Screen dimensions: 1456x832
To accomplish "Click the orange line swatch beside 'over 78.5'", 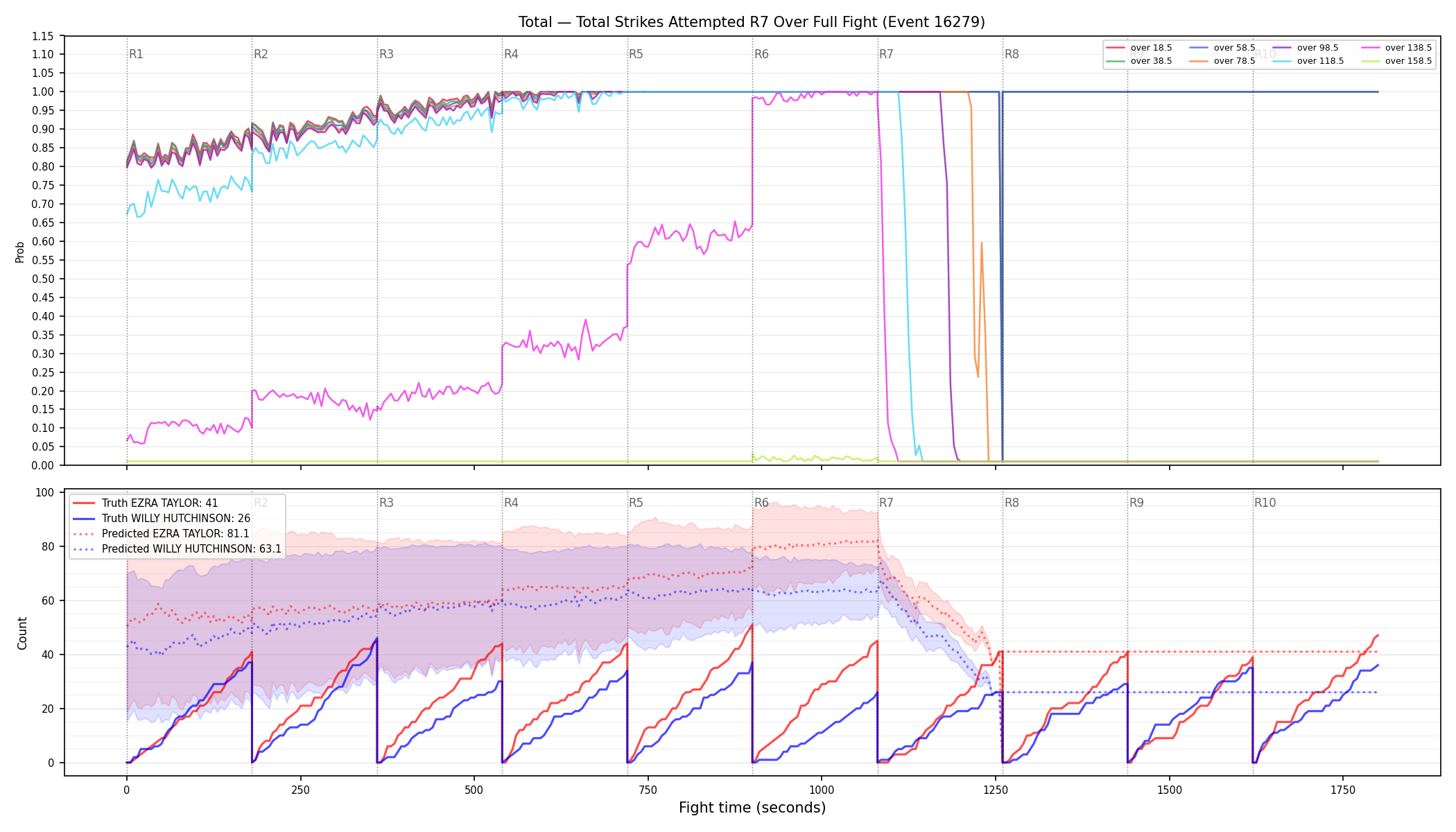I will click(x=1199, y=61).
